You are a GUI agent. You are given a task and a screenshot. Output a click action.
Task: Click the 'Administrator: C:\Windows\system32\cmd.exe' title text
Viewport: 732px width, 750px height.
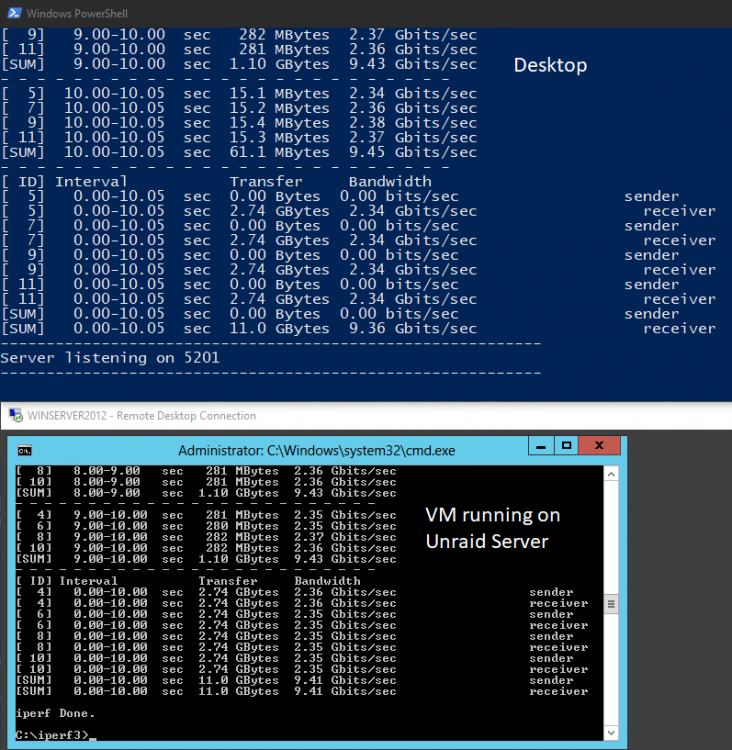(317, 451)
